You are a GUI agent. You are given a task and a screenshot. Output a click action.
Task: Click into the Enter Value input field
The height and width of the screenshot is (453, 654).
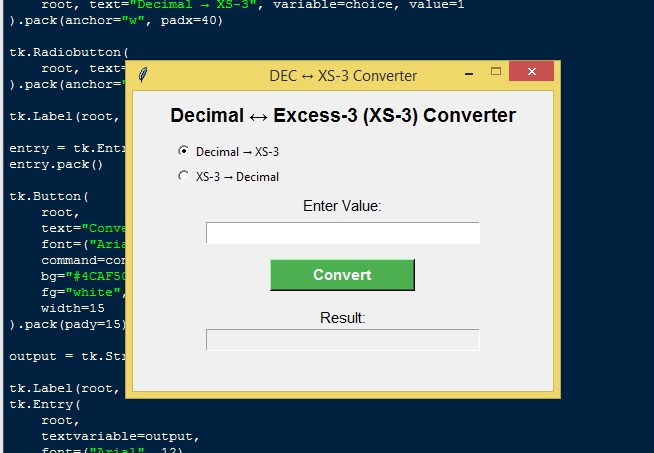[x=342, y=233]
